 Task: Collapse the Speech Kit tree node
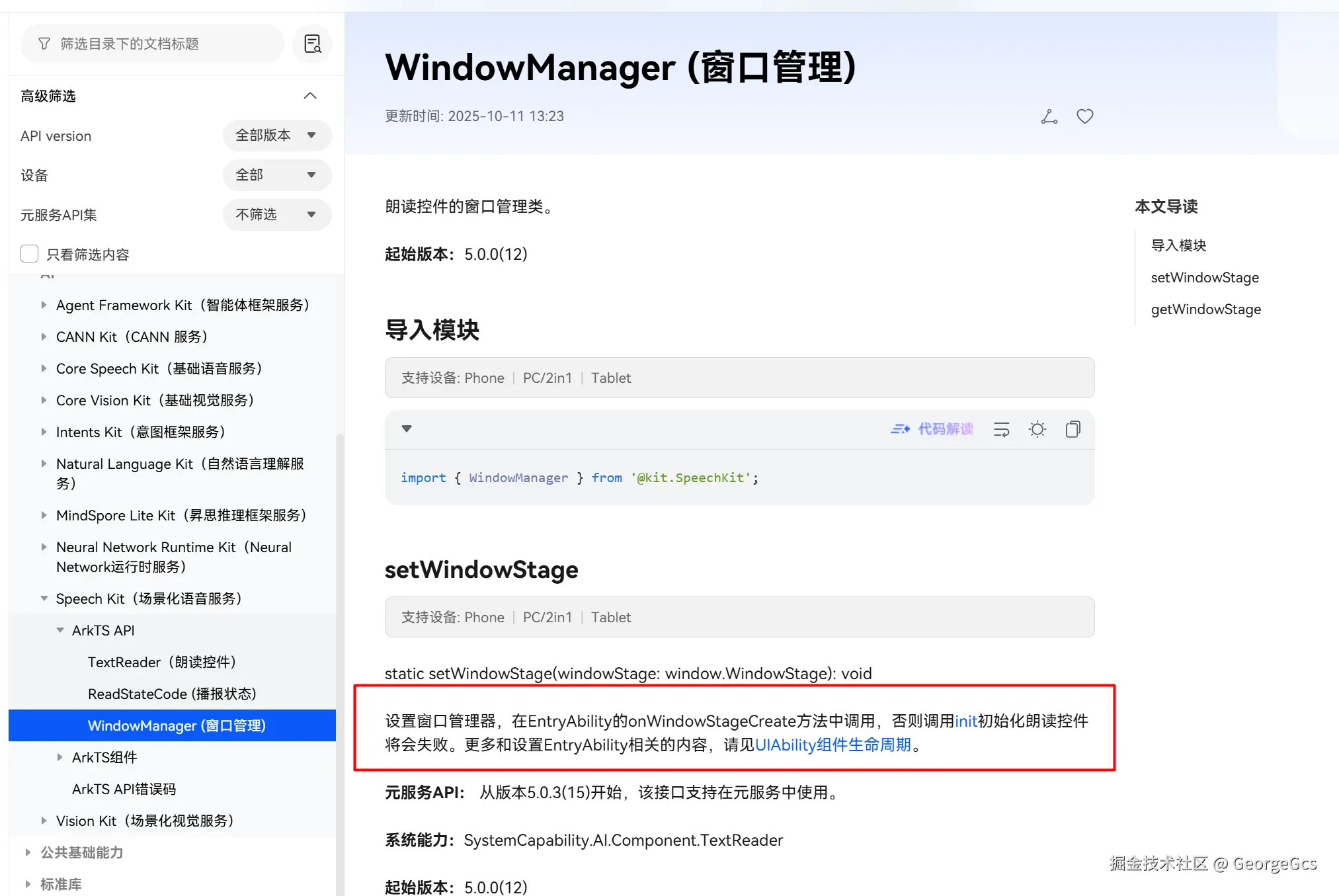tap(44, 598)
